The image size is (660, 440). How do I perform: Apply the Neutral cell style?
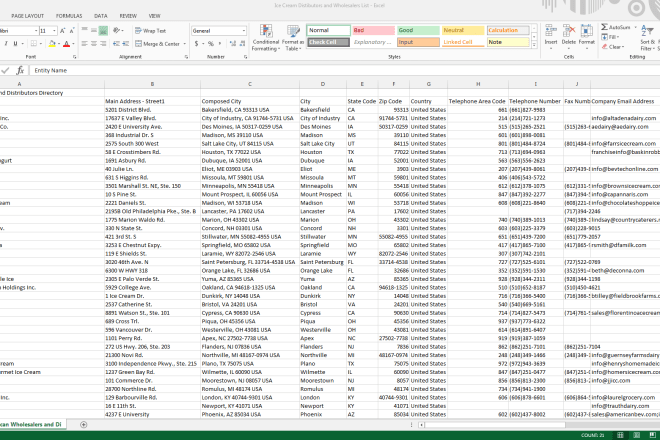[463, 30]
